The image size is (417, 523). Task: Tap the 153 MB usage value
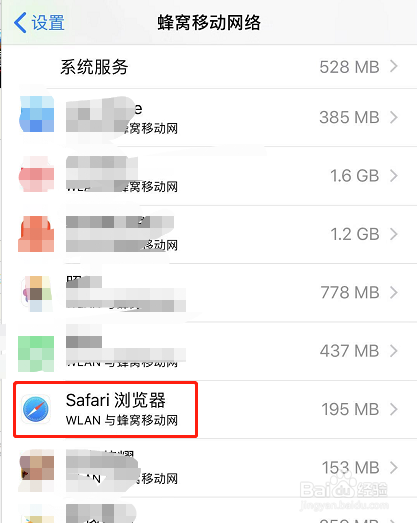[x=350, y=468]
